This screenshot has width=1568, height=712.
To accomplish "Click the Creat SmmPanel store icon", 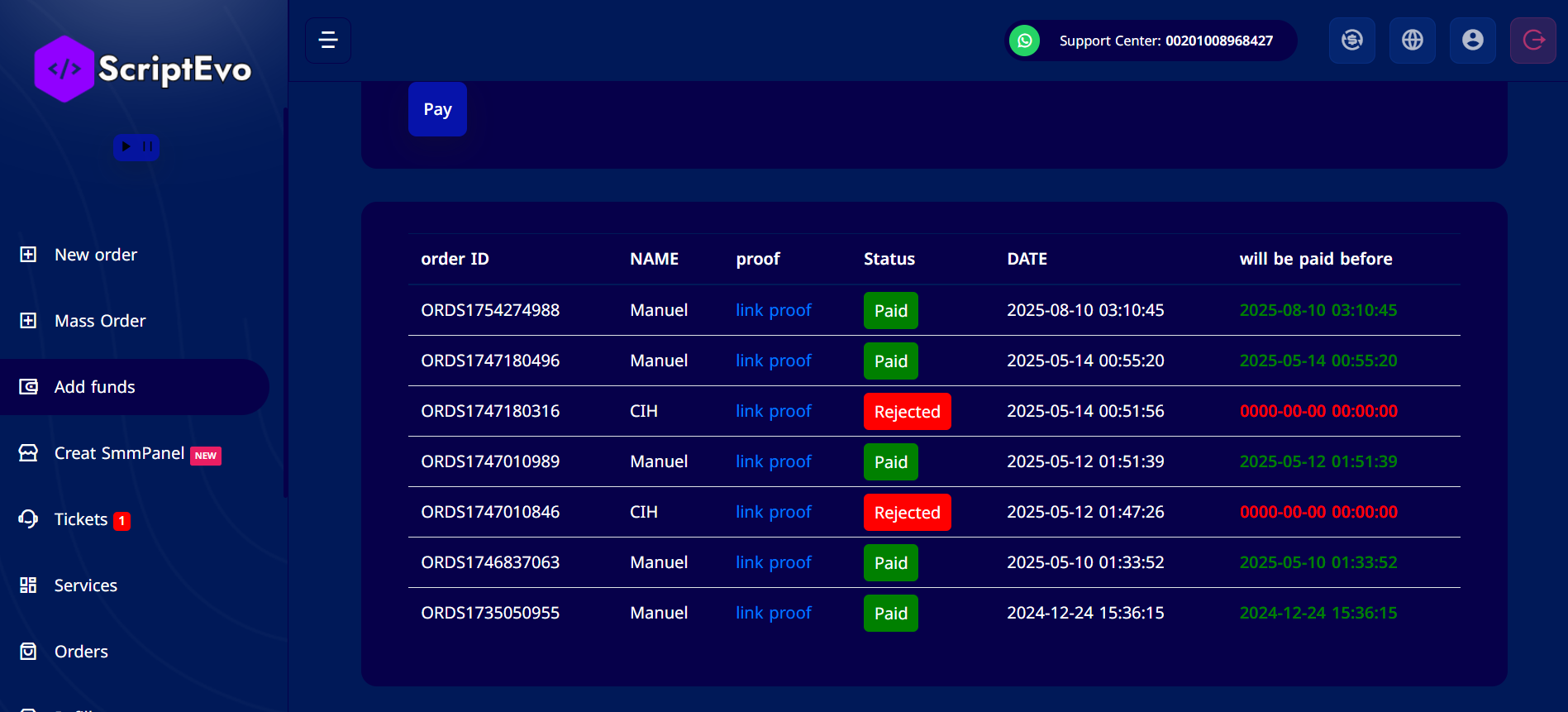I will click(28, 453).
